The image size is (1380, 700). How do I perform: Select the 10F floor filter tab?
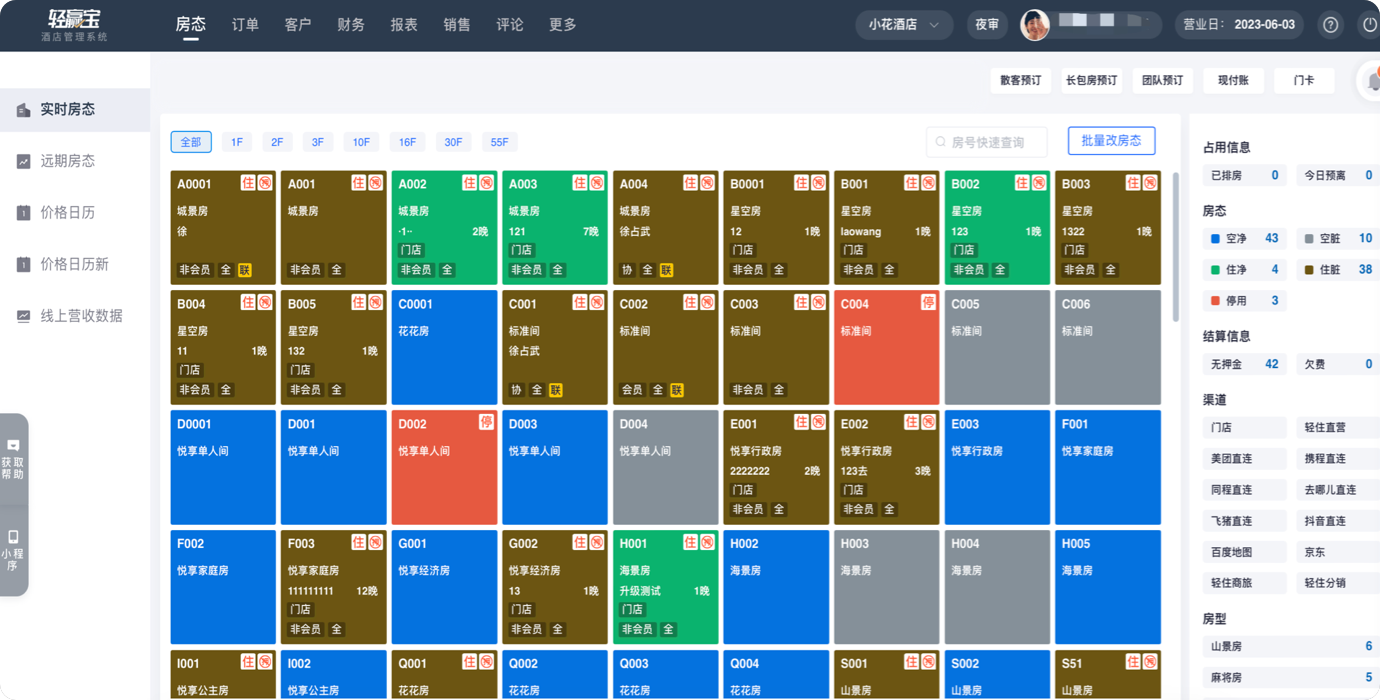click(361, 142)
